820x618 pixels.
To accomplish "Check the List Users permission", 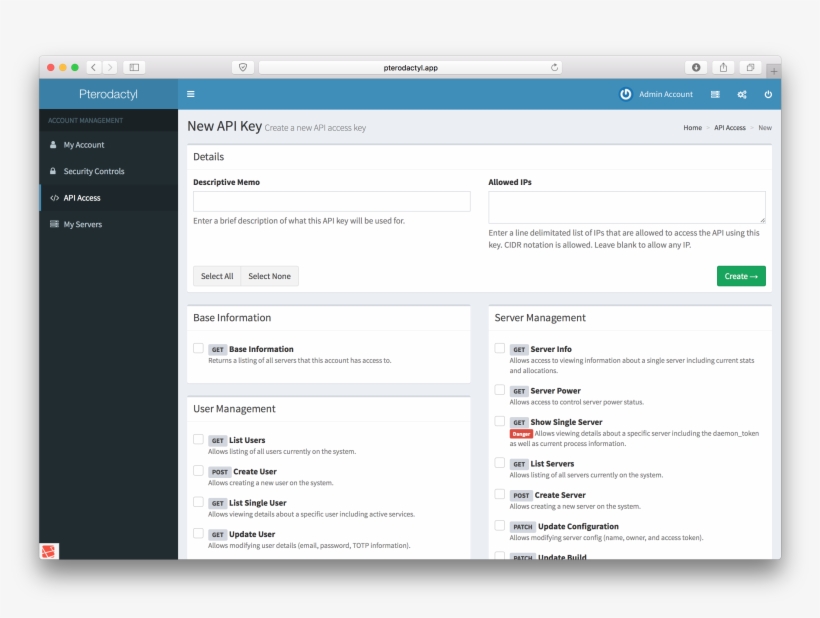I will tap(198, 439).
